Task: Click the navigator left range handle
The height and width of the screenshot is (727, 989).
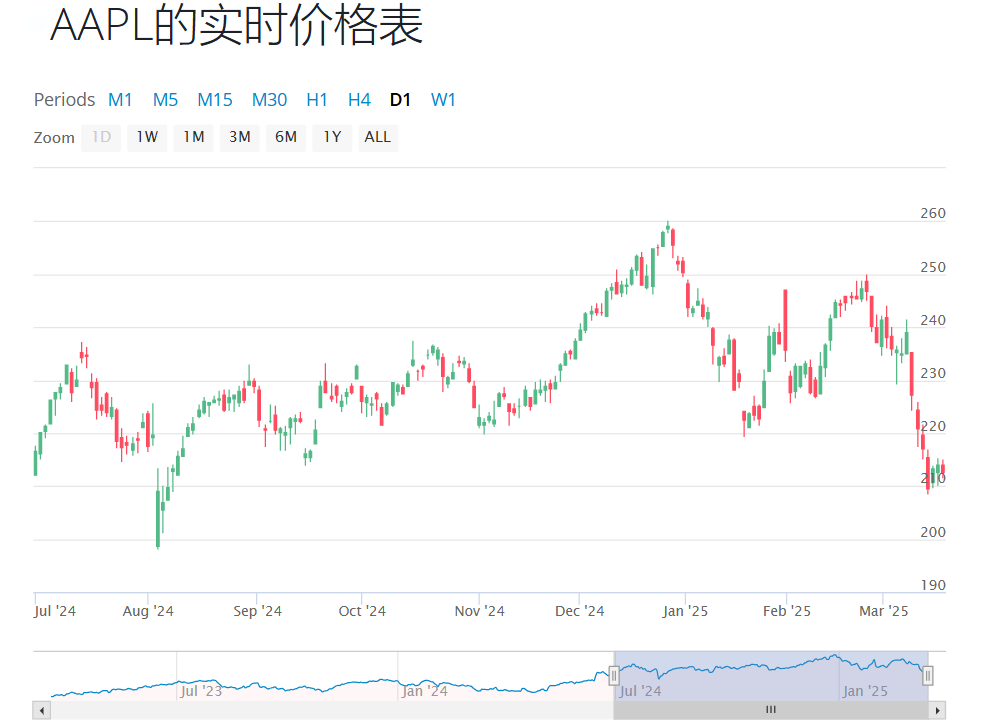Action: click(x=614, y=676)
